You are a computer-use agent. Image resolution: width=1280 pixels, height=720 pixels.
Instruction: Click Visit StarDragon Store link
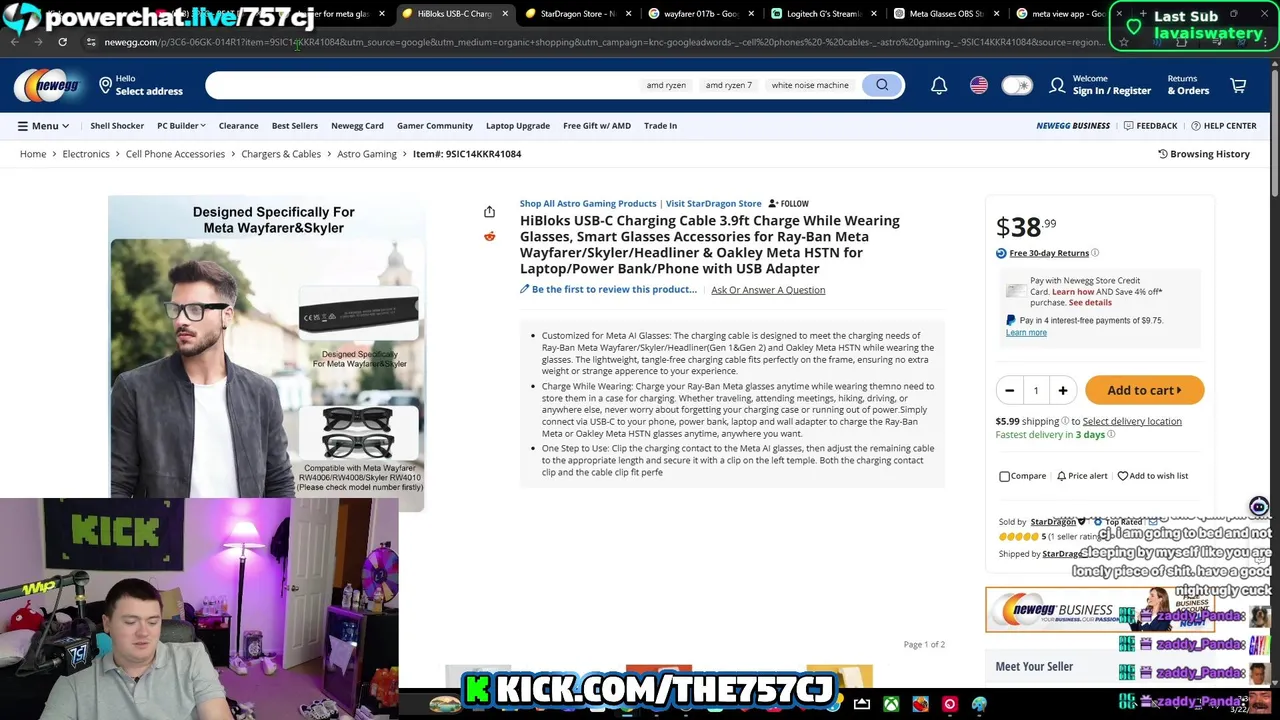click(x=713, y=204)
